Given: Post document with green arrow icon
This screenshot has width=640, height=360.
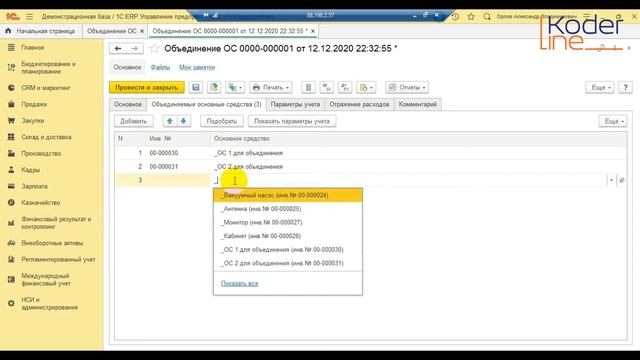Looking at the screenshot, I should click(214, 87).
